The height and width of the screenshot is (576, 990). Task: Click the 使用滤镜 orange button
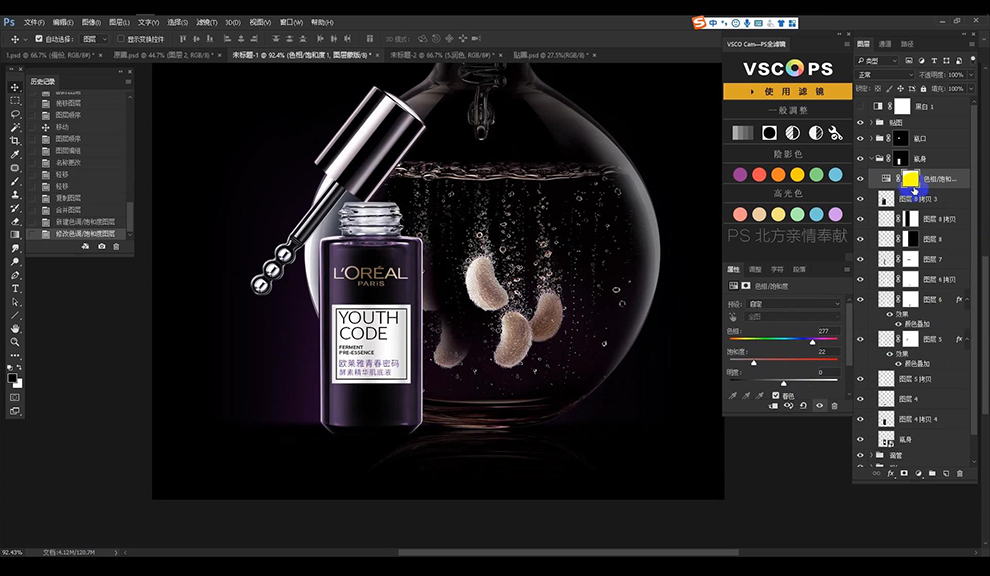(x=787, y=92)
